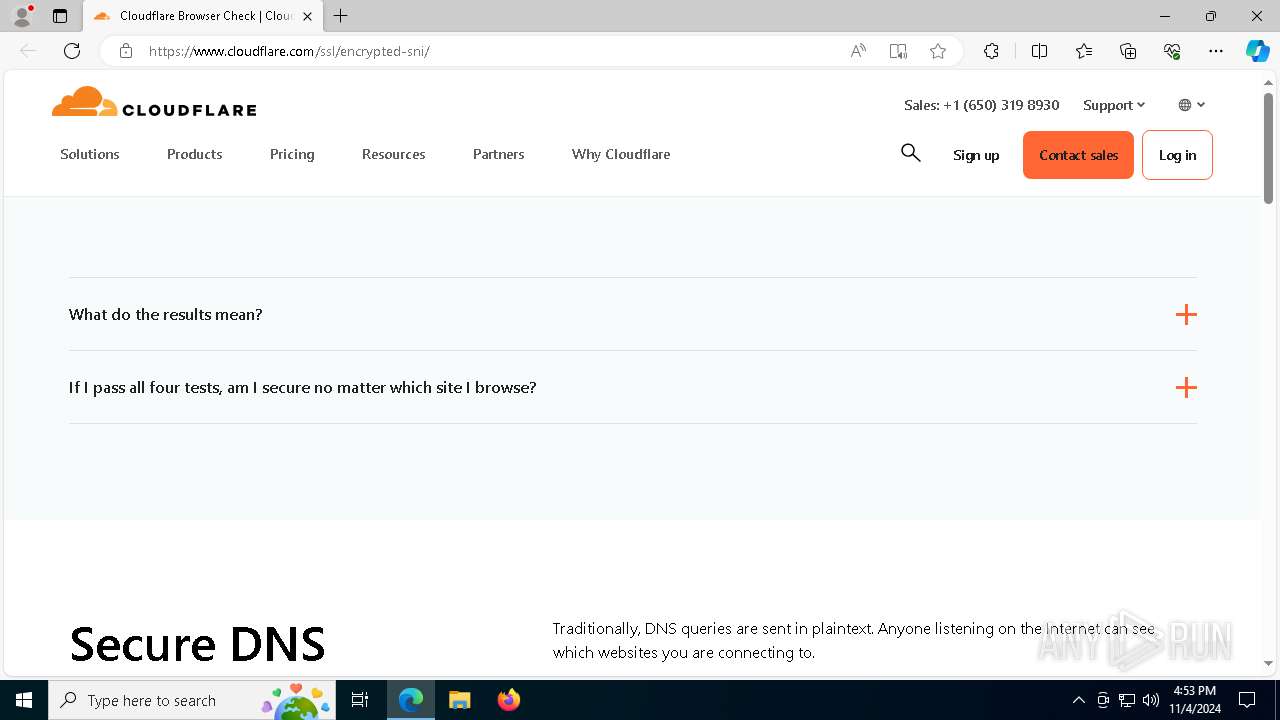
Task: Click the Log in button
Action: (x=1177, y=155)
